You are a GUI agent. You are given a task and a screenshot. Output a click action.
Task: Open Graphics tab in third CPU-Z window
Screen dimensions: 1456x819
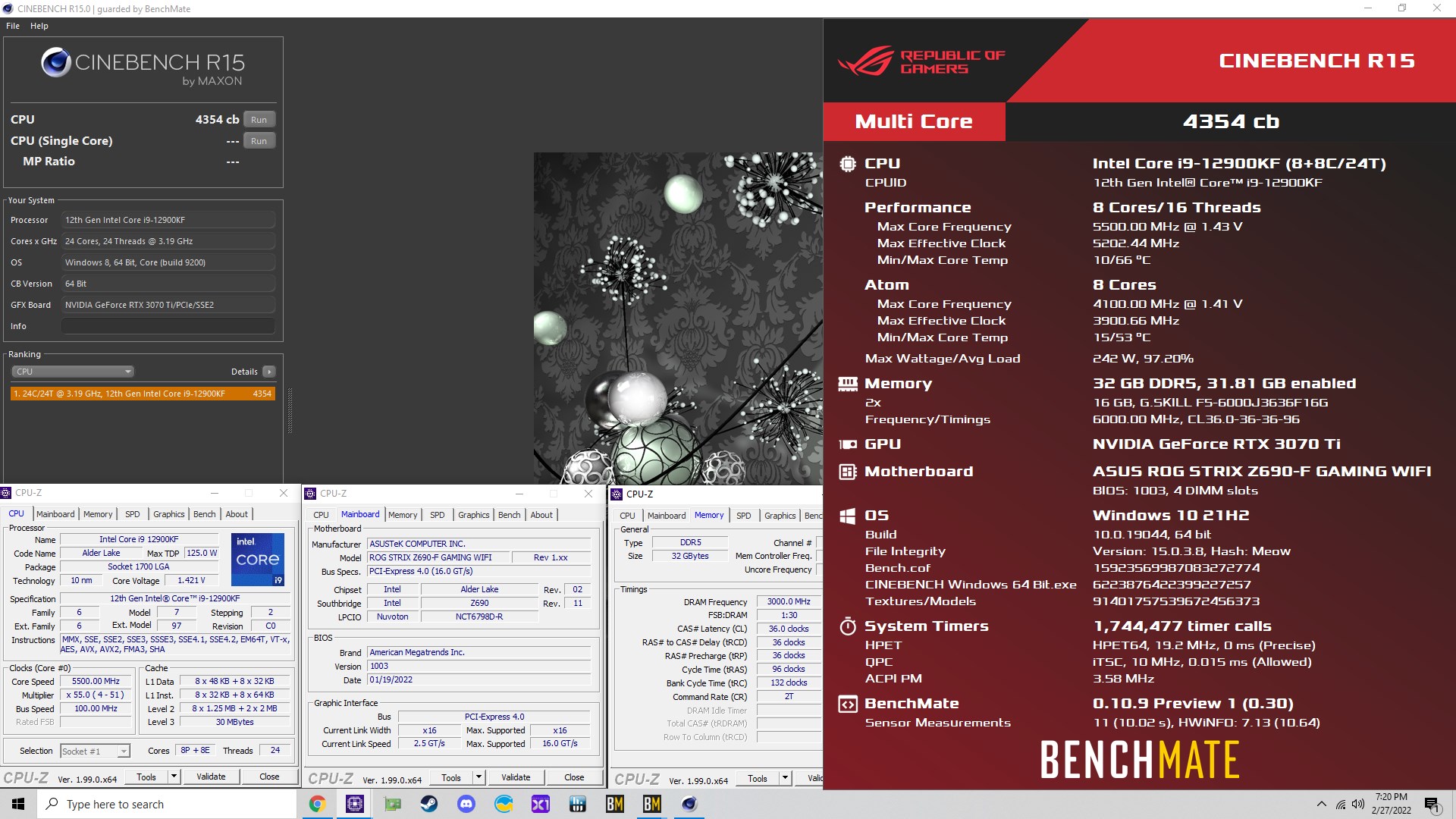tap(780, 516)
